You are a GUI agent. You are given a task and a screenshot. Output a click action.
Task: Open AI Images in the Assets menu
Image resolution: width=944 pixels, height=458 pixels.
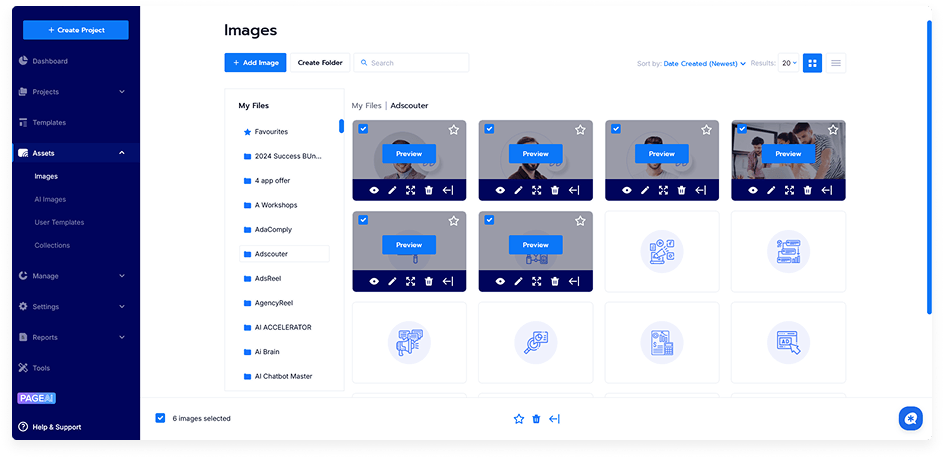50,199
